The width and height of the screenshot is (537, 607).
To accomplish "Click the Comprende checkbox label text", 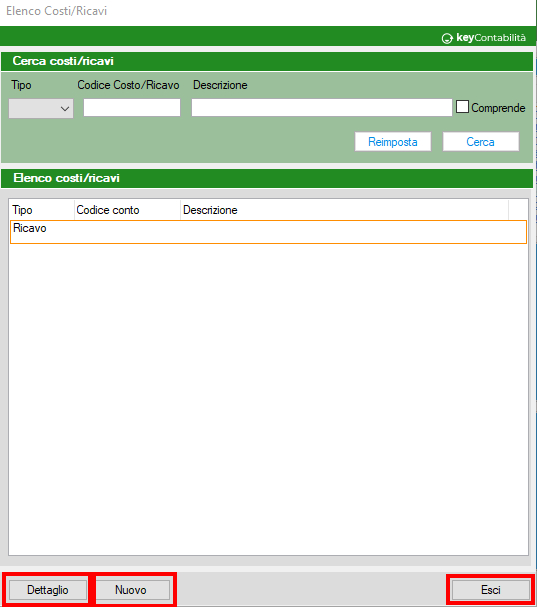I will coord(498,108).
